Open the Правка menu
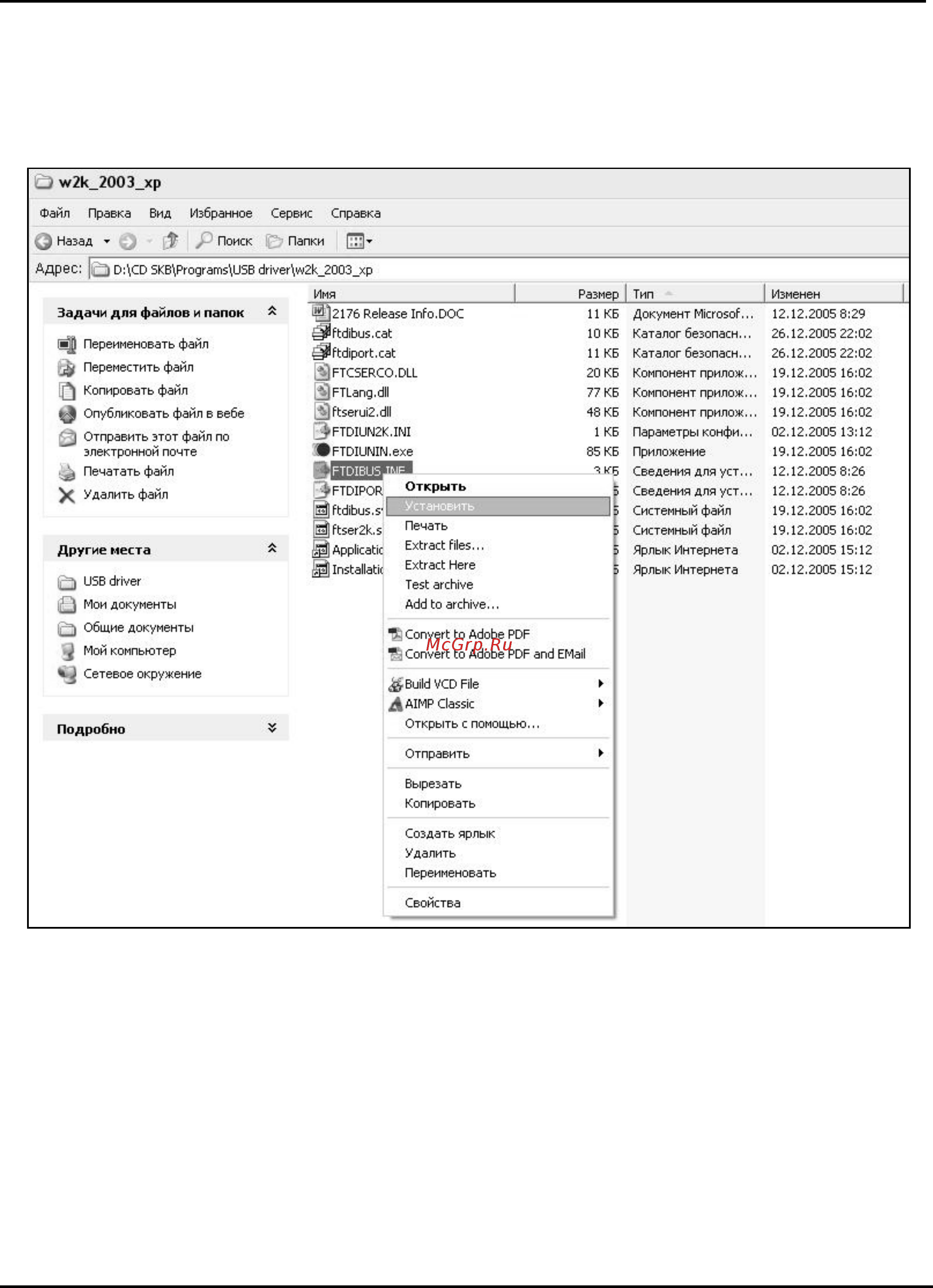This screenshot has height=1288, width=933. pos(110,214)
